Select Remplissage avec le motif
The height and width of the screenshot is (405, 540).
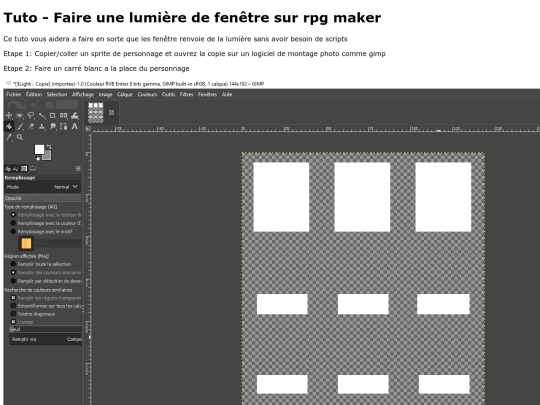point(42,231)
